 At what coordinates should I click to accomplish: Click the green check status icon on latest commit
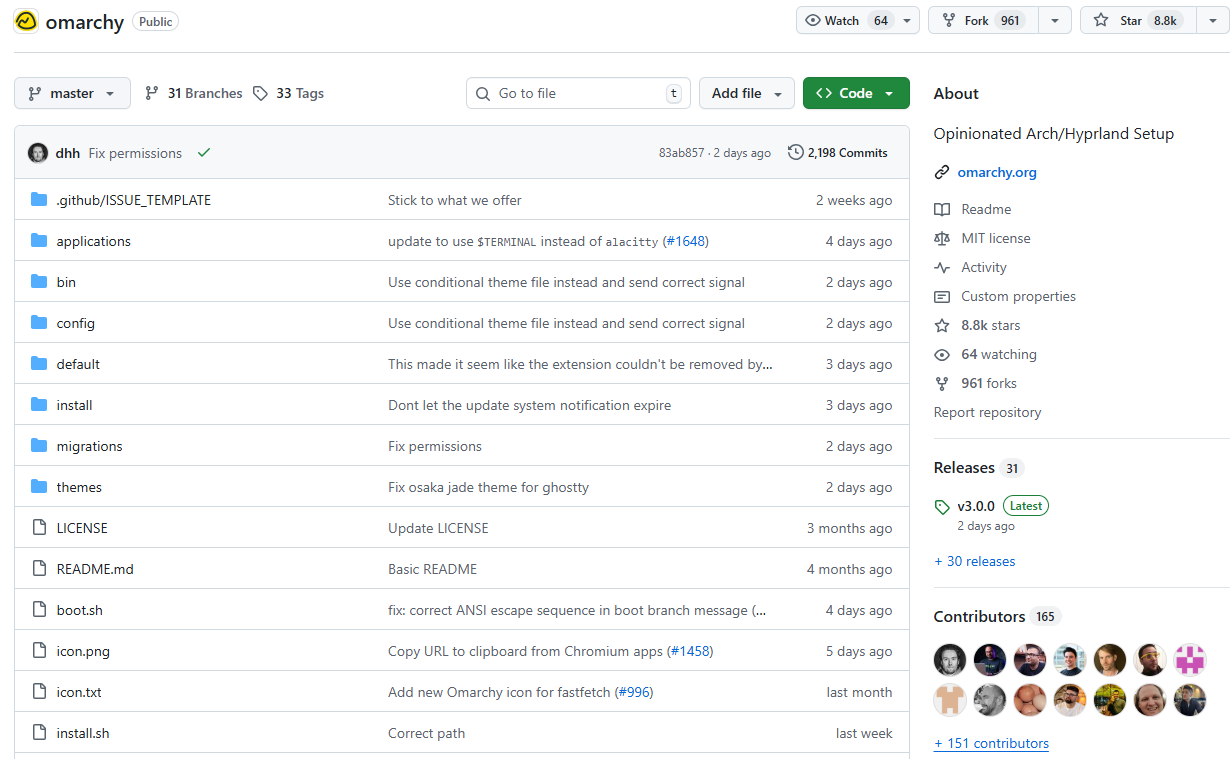coord(204,153)
